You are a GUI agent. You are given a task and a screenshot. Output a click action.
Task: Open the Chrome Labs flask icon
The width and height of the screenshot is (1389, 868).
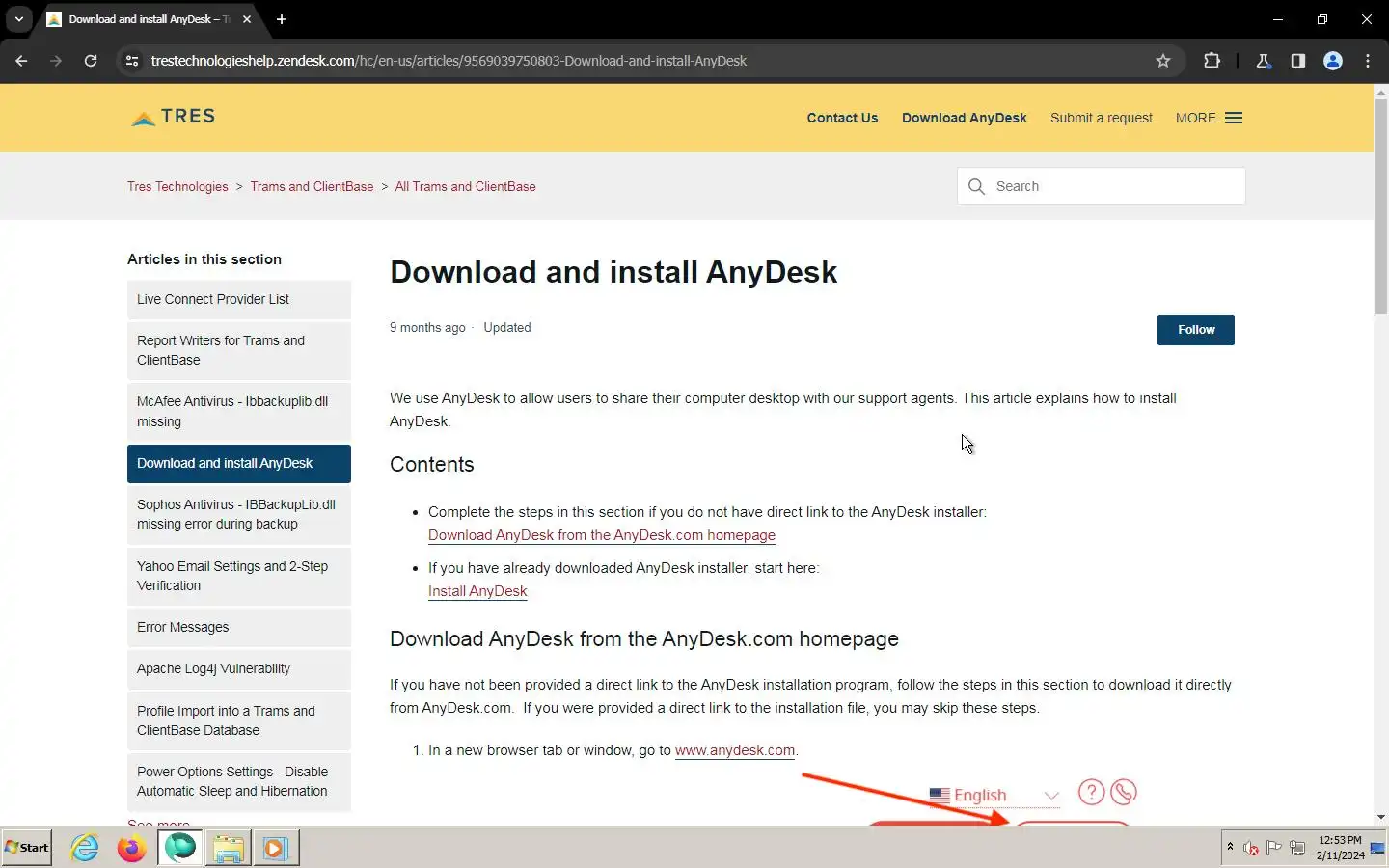click(1263, 61)
